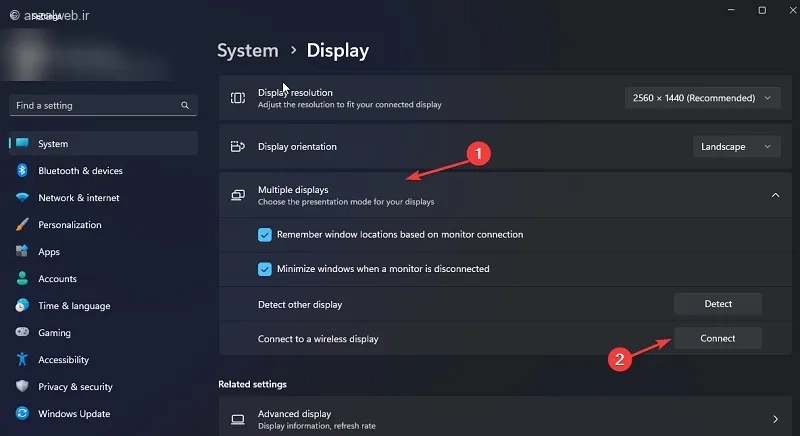
Task: Open Network & internet settings
Action: [x=104, y=197]
